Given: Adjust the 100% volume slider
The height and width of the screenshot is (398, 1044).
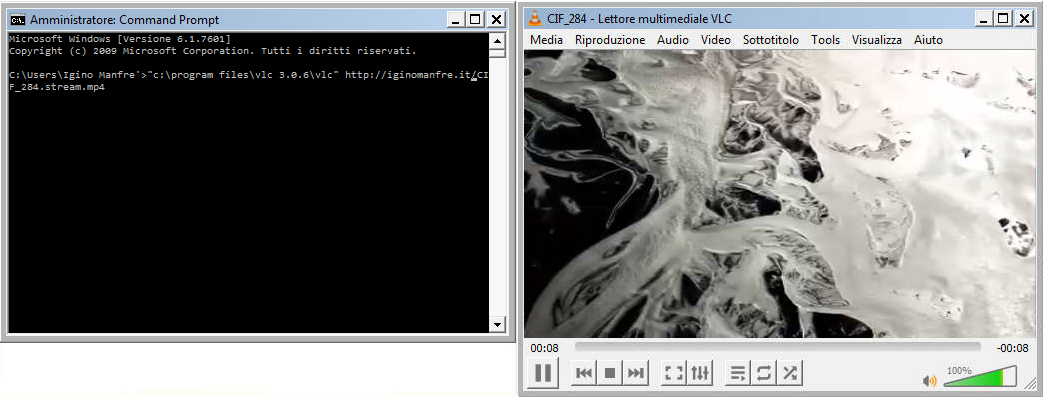Looking at the screenshot, I should (x=980, y=376).
